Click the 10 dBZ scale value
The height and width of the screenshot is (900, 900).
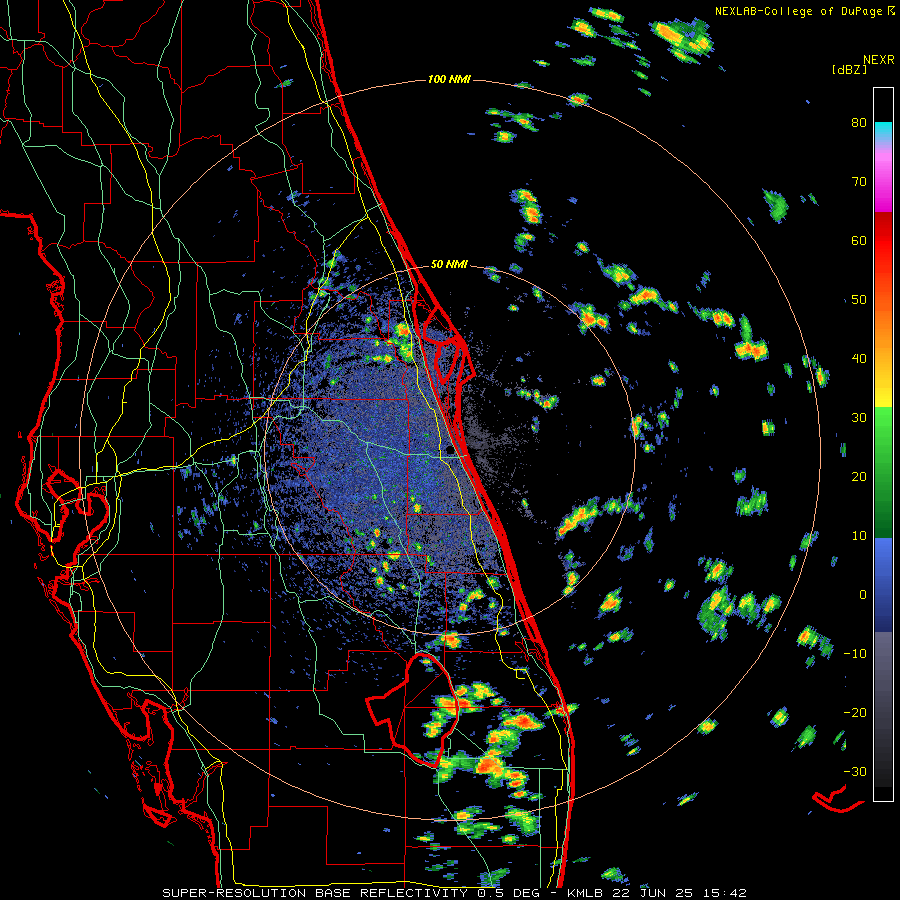pyautogui.click(x=859, y=536)
